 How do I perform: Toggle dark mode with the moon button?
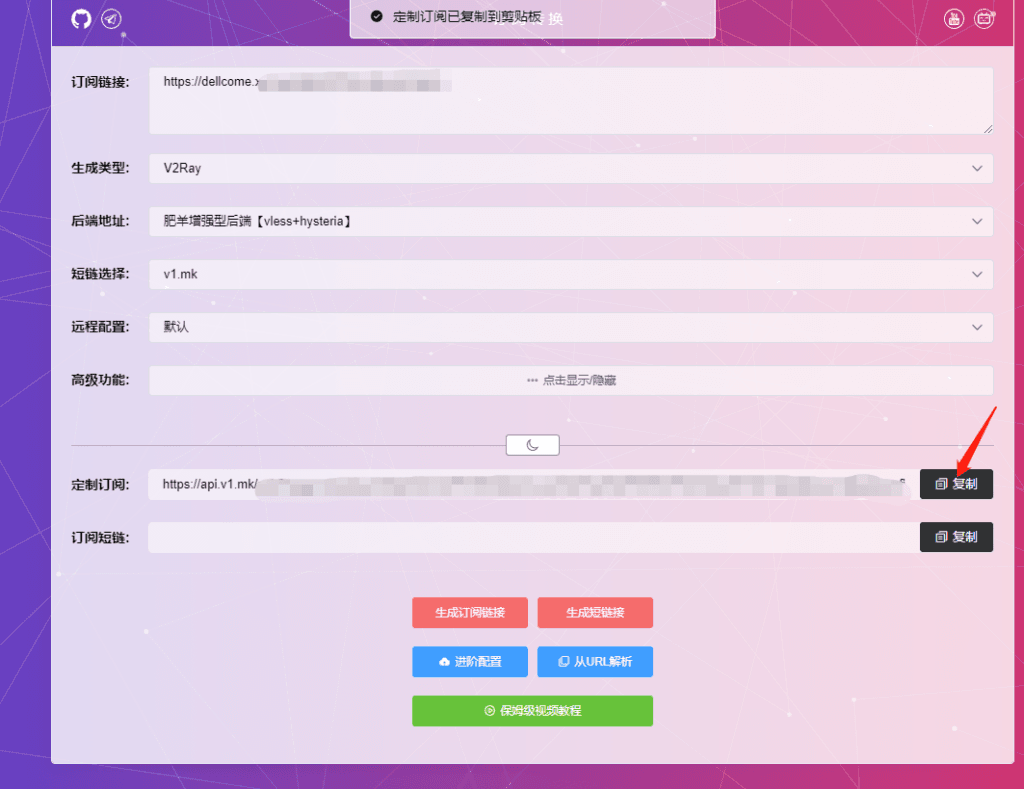(532, 445)
